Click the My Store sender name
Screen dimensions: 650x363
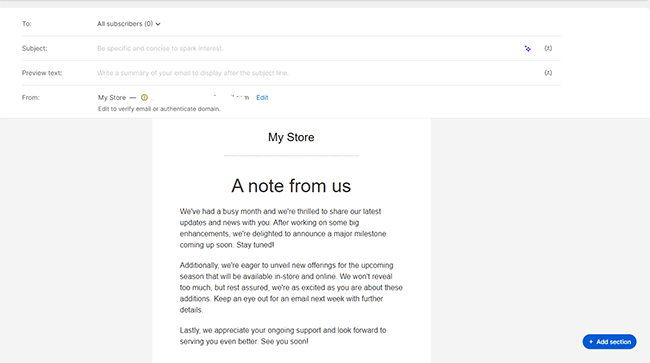click(112, 97)
